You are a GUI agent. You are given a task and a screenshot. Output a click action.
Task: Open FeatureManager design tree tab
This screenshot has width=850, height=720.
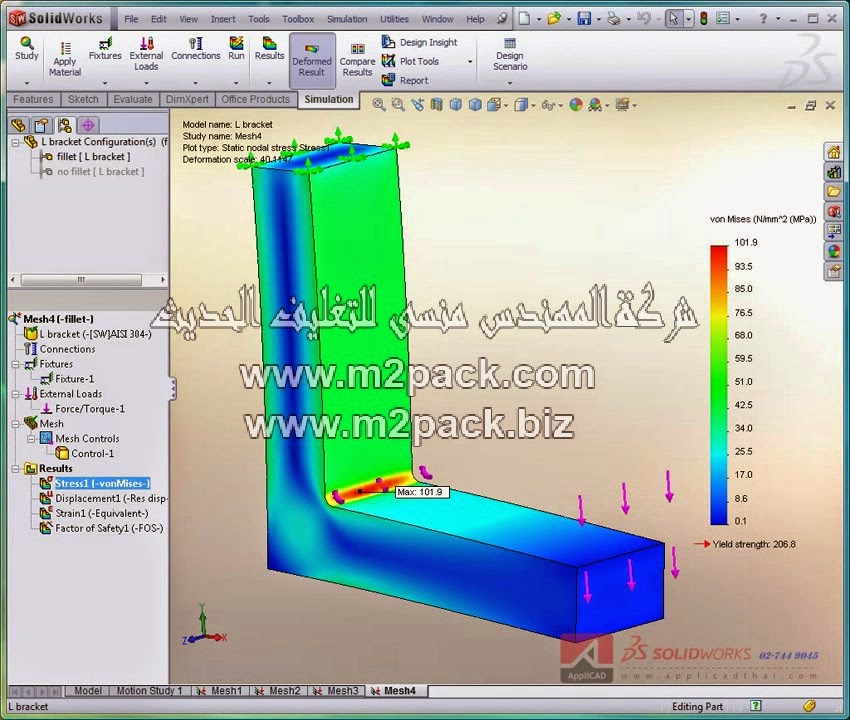18,125
